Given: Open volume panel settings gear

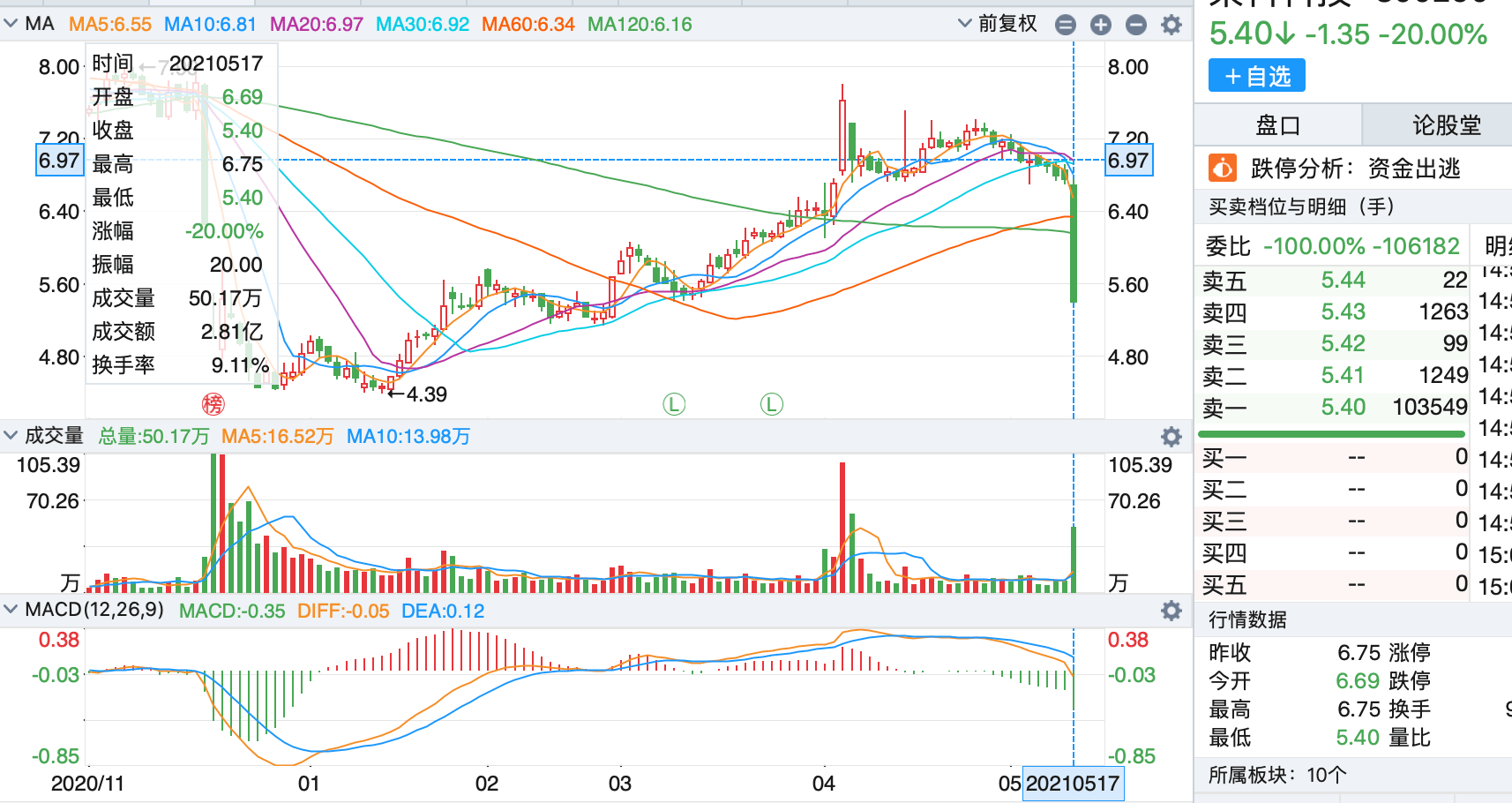Looking at the screenshot, I should [1171, 436].
